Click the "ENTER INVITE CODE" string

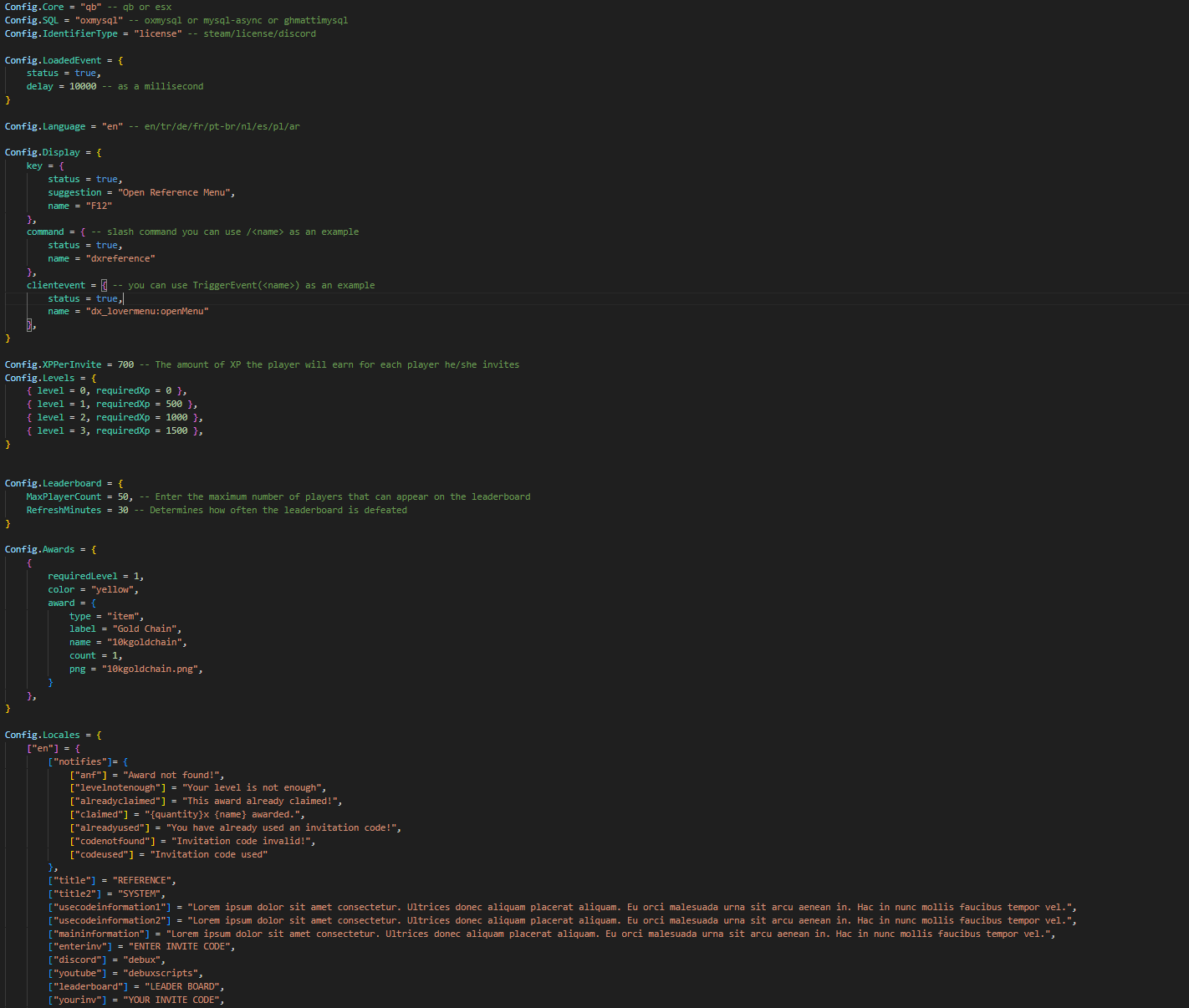[x=180, y=946]
